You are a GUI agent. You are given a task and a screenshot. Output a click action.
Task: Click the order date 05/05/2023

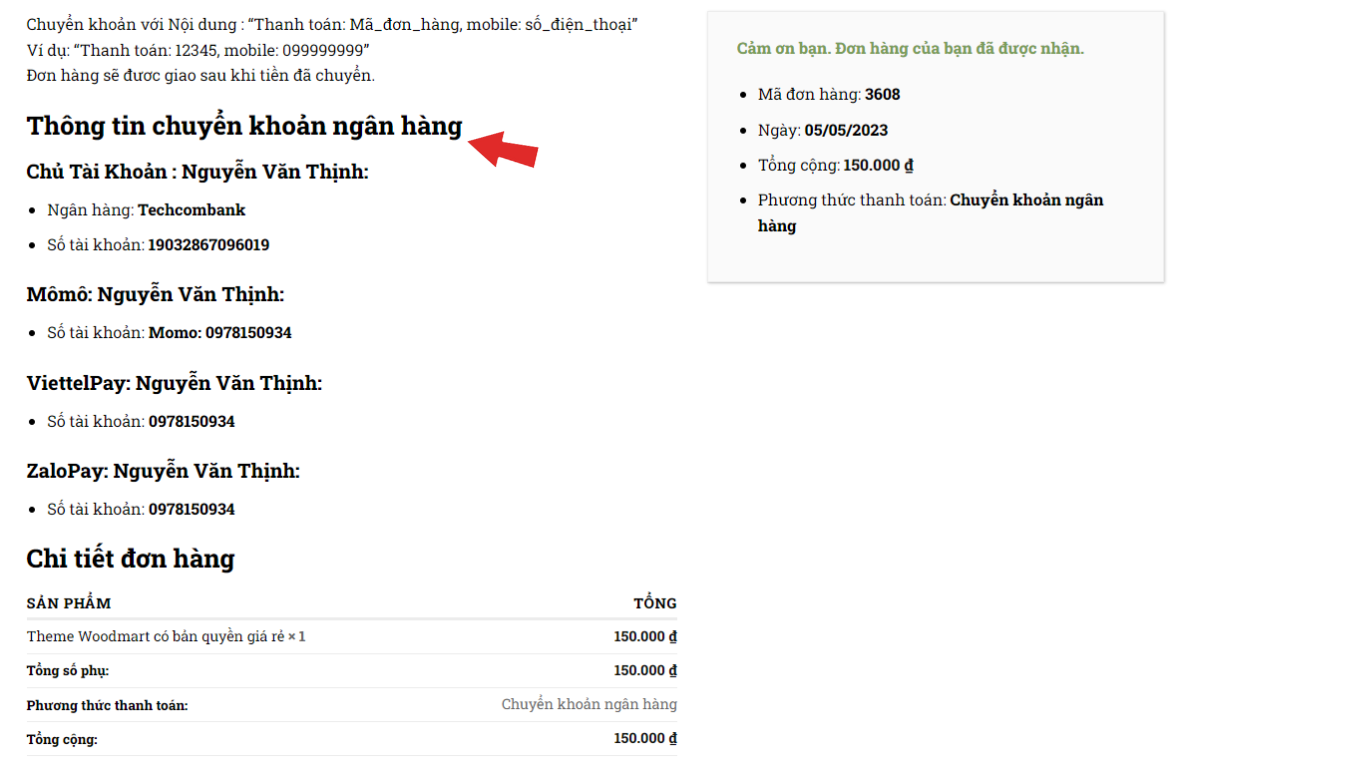point(846,130)
